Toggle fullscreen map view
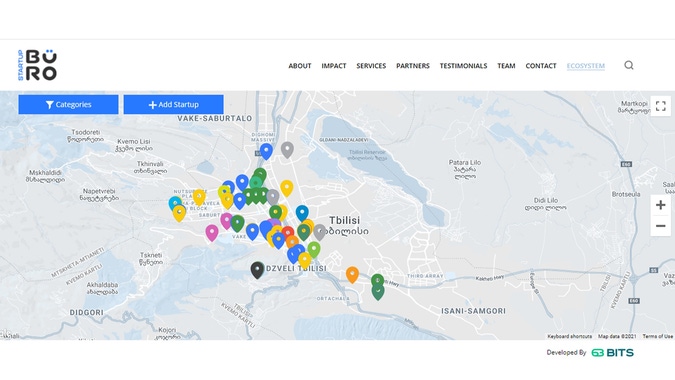The width and height of the screenshot is (675, 380). tap(660, 106)
